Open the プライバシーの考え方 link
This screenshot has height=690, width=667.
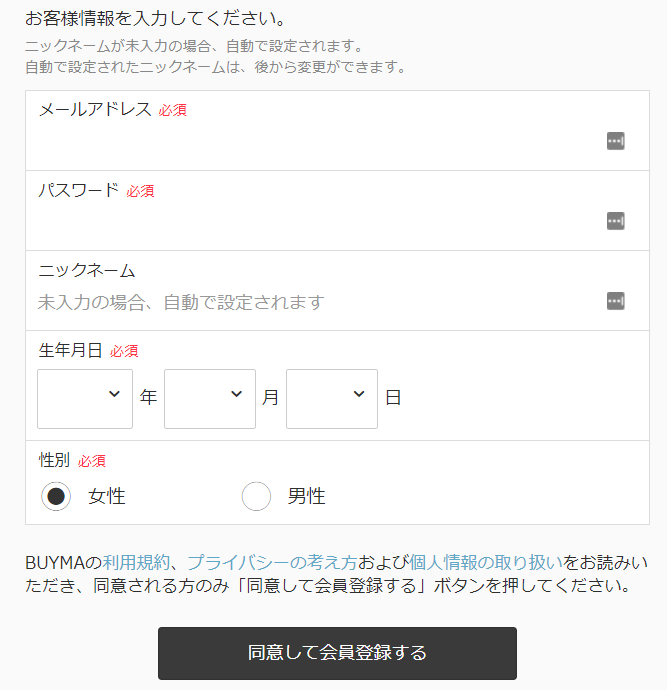(272, 562)
